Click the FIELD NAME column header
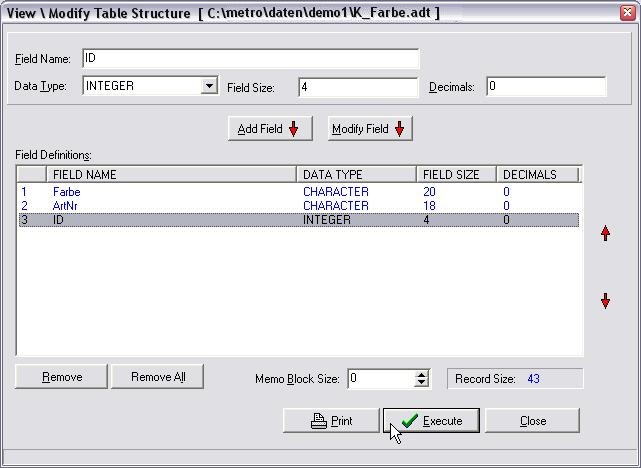Image resolution: width=641 pixels, height=468 pixels. click(170, 175)
